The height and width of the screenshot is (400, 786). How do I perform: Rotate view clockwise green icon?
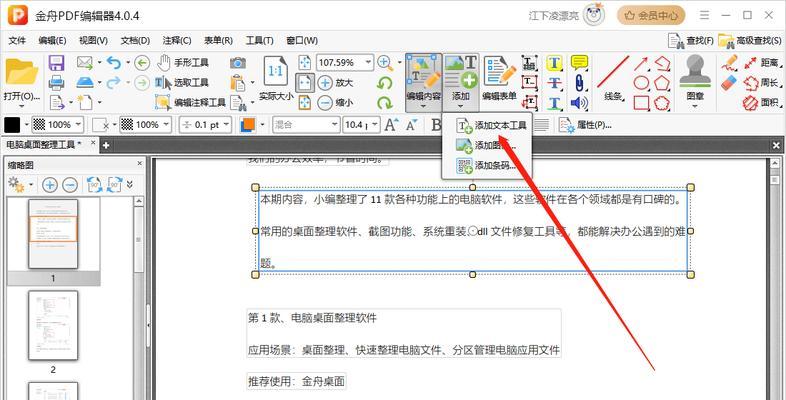point(384,102)
